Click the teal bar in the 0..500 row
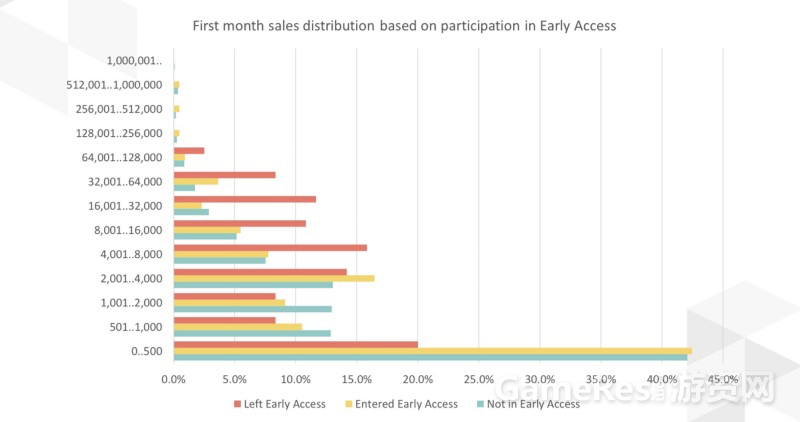Image resolution: width=800 pixels, height=422 pixels. pos(431,357)
